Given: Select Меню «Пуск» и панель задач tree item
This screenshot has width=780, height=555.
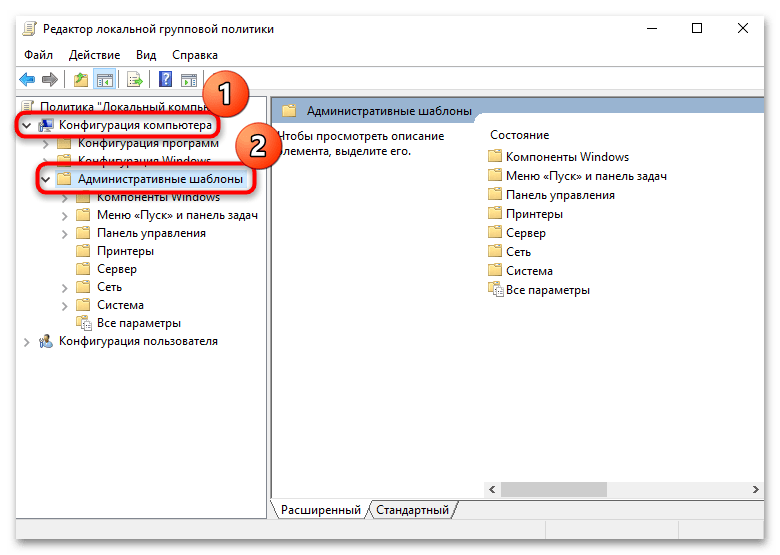Looking at the screenshot, I should click(x=177, y=215).
